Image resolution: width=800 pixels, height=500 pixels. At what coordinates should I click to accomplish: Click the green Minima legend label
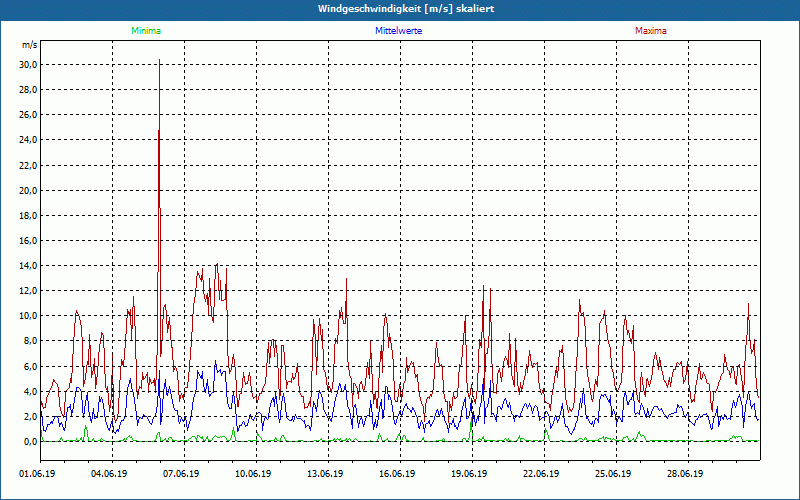pyautogui.click(x=146, y=31)
